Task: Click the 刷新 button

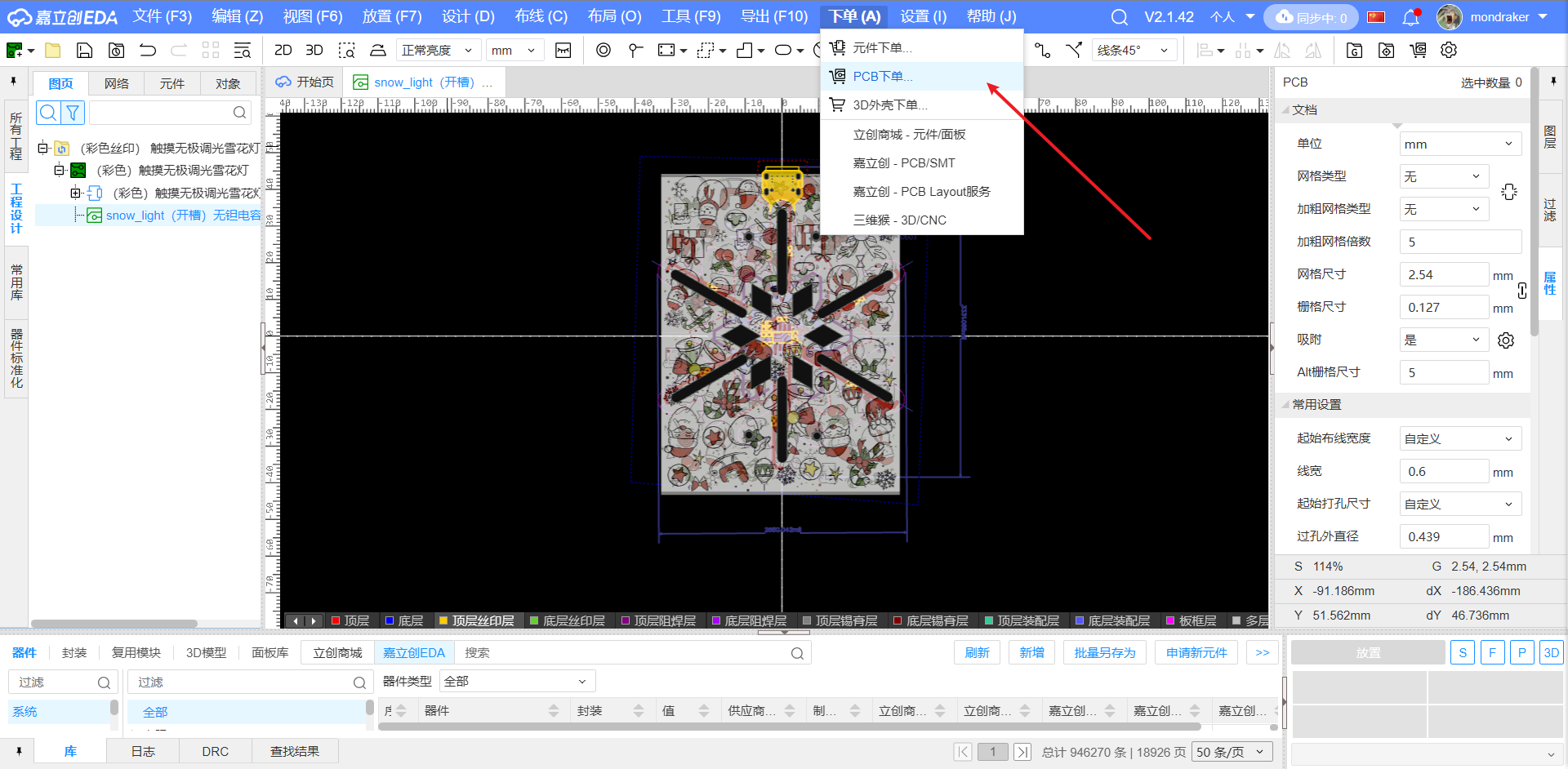Action: click(x=977, y=653)
